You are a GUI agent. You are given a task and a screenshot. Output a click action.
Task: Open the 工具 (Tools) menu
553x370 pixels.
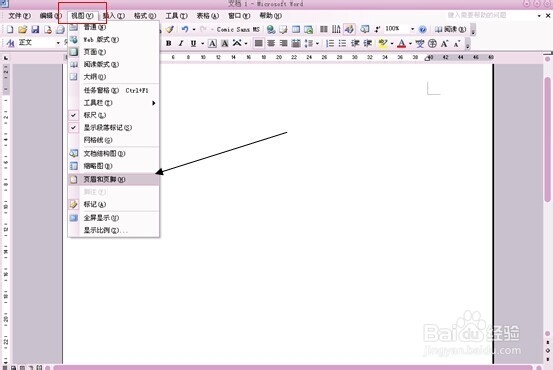pos(176,16)
